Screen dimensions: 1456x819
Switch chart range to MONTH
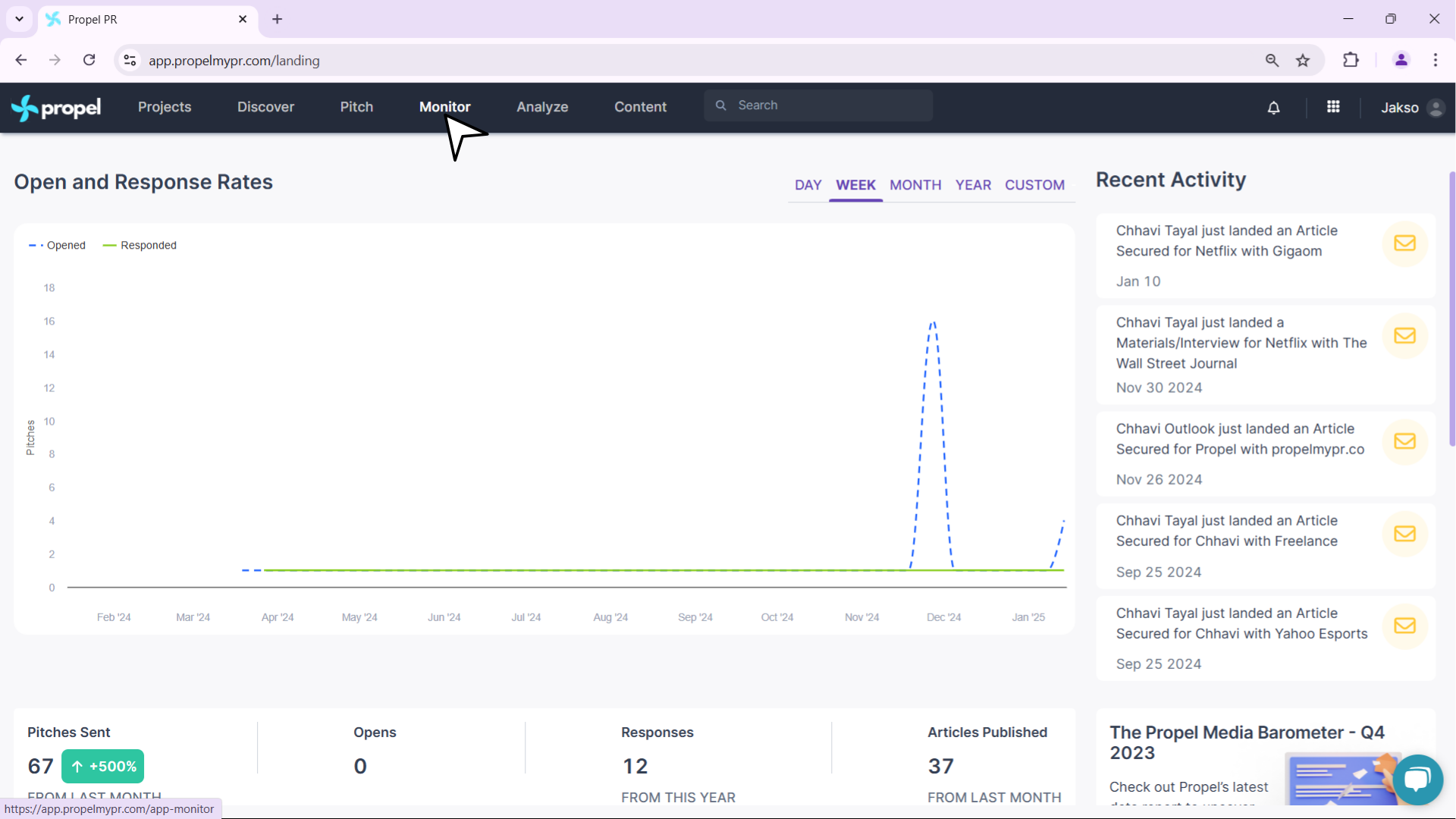pos(915,185)
